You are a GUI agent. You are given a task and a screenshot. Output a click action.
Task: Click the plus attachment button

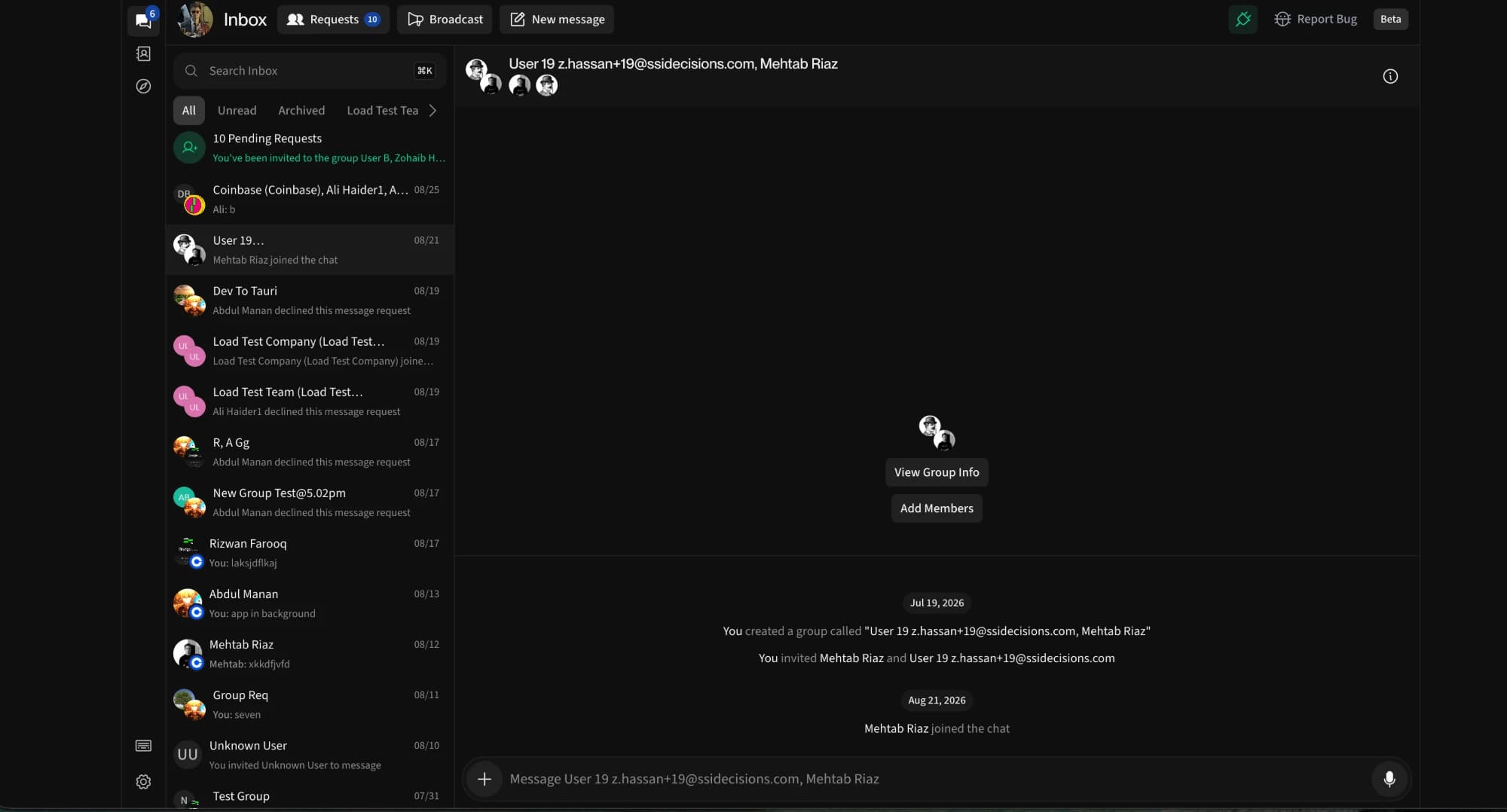point(485,779)
